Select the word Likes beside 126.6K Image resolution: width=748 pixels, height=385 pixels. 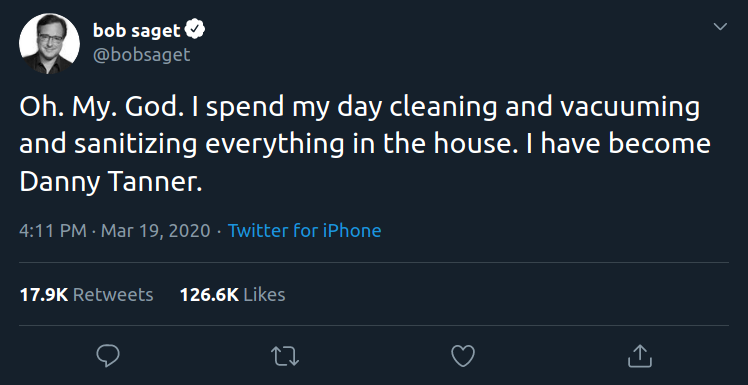pyautogui.click(x=264, y=294)
